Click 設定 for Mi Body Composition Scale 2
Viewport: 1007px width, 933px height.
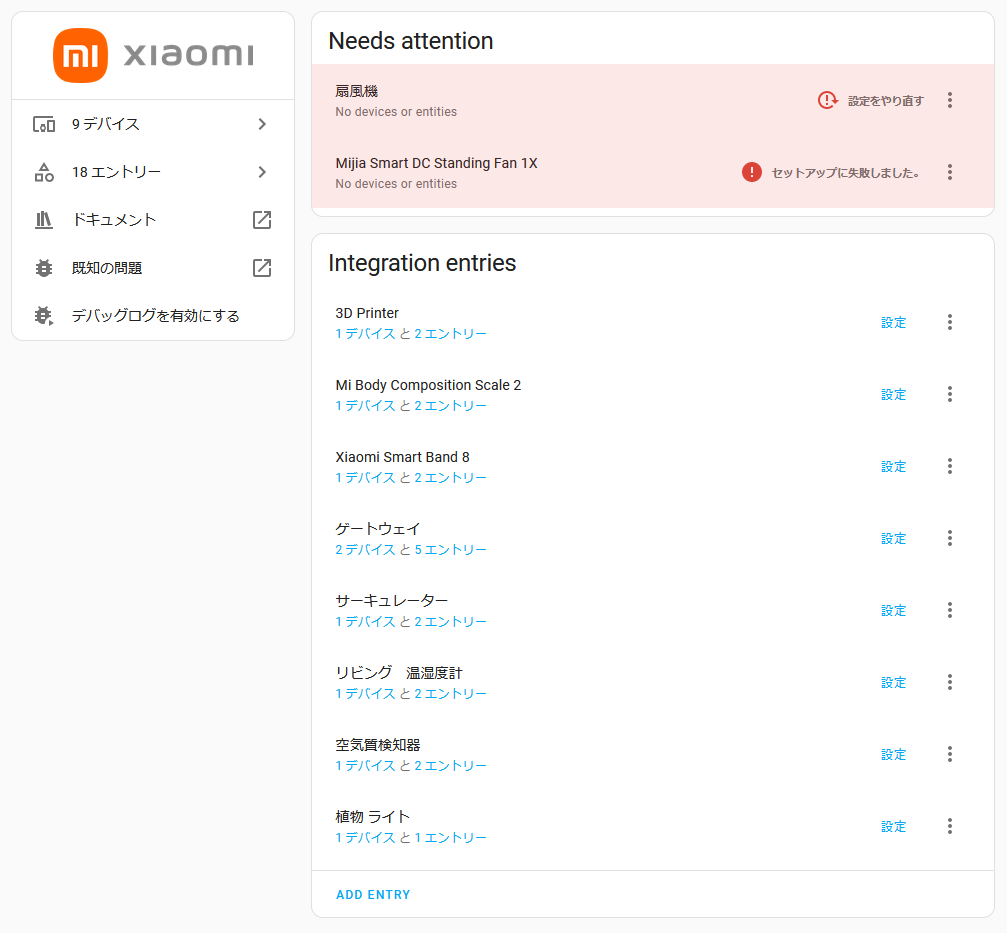(893, 394)
